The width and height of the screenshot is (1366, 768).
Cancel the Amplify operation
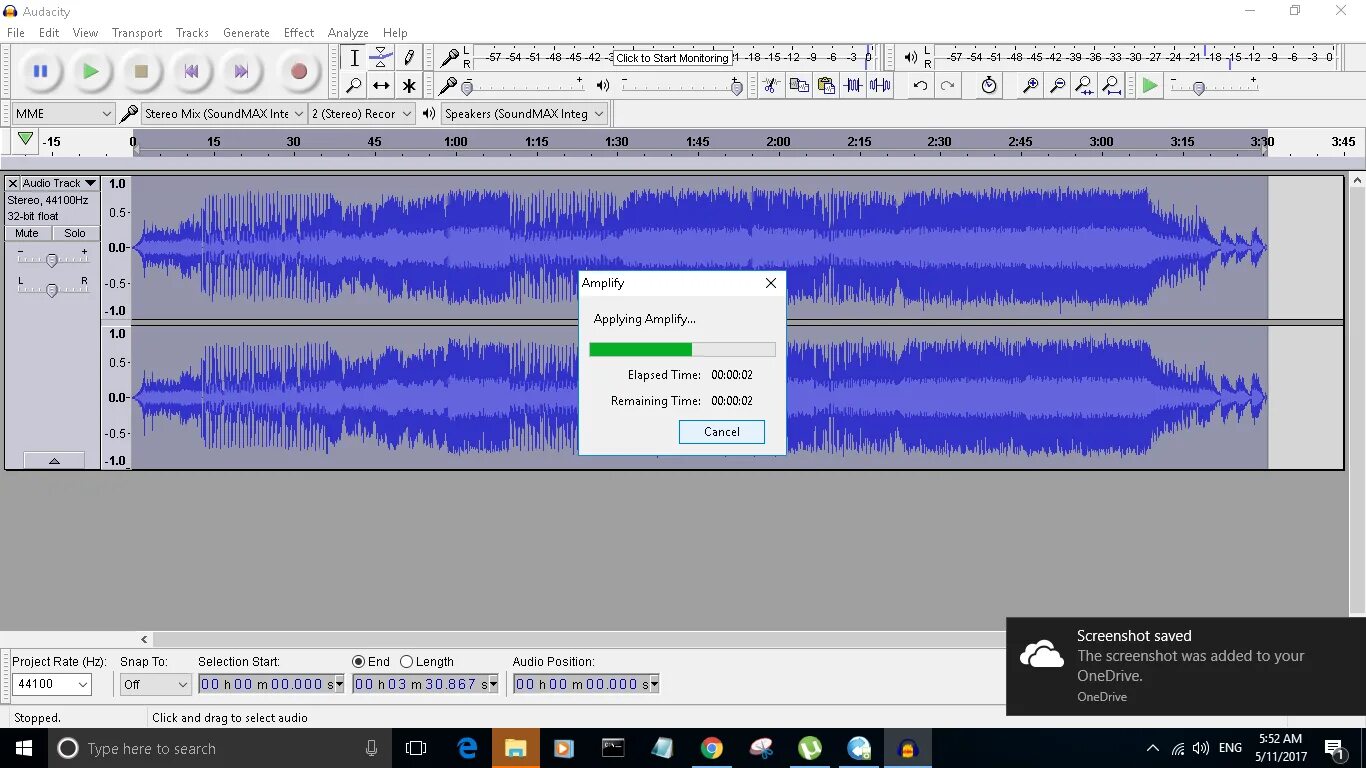(721, 432)
